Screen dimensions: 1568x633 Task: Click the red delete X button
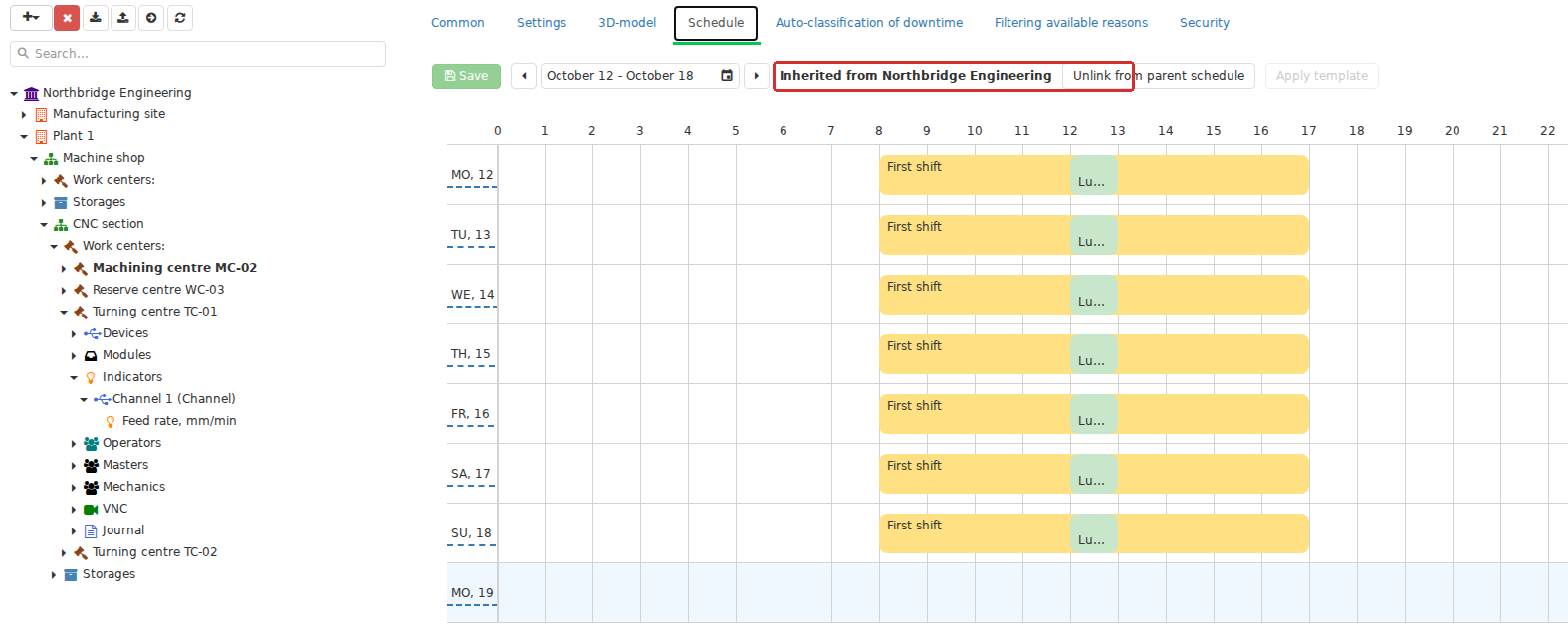[x=67, y=18]
